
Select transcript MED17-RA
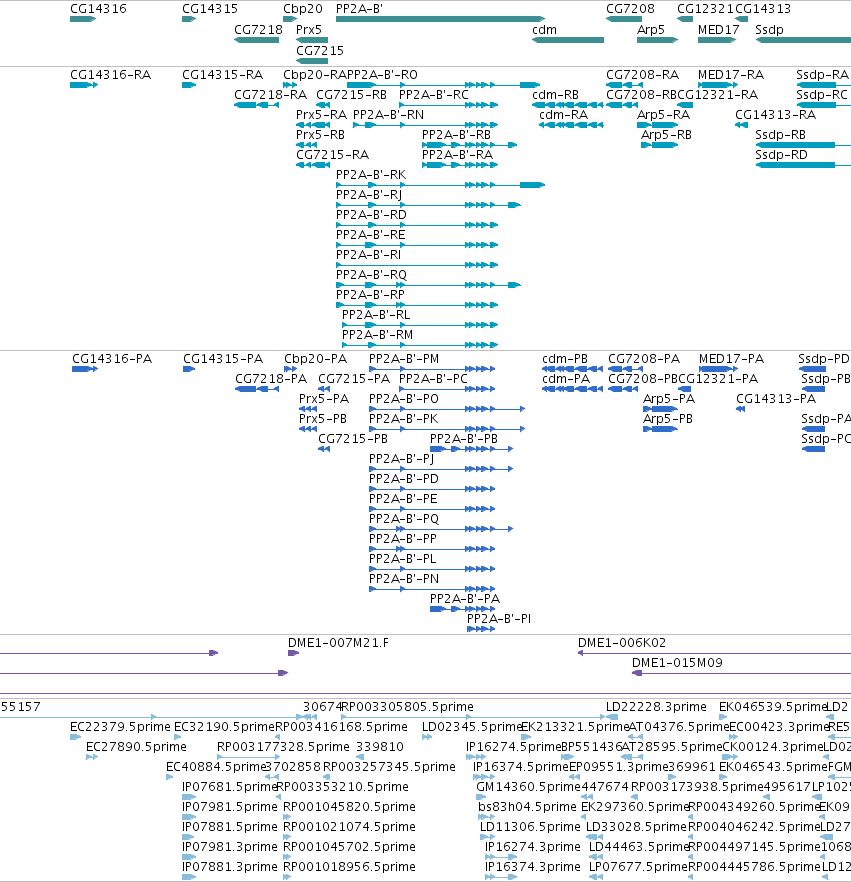pyautogui.click(x=718, y=85)
